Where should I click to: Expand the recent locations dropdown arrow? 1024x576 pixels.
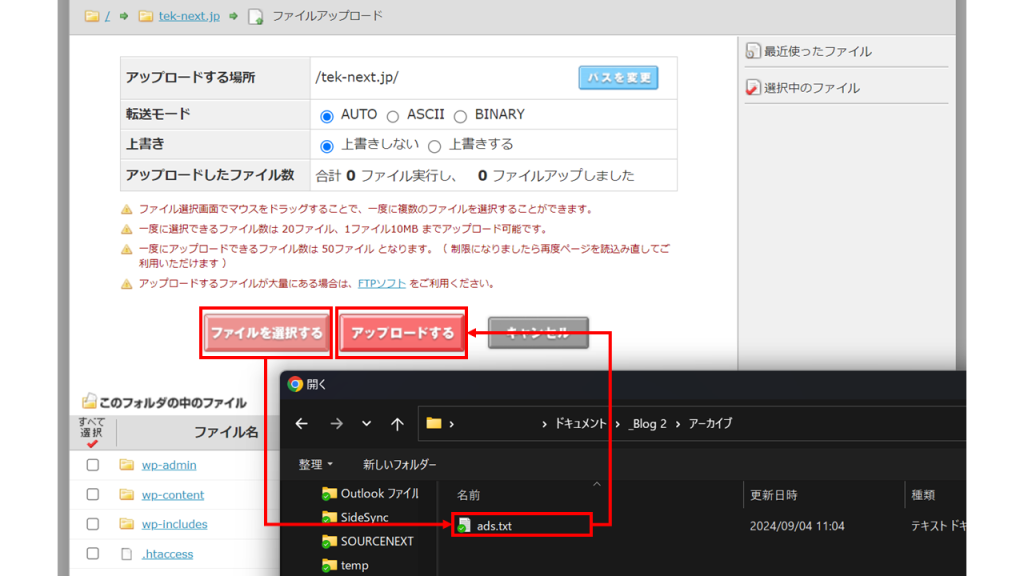366,424
